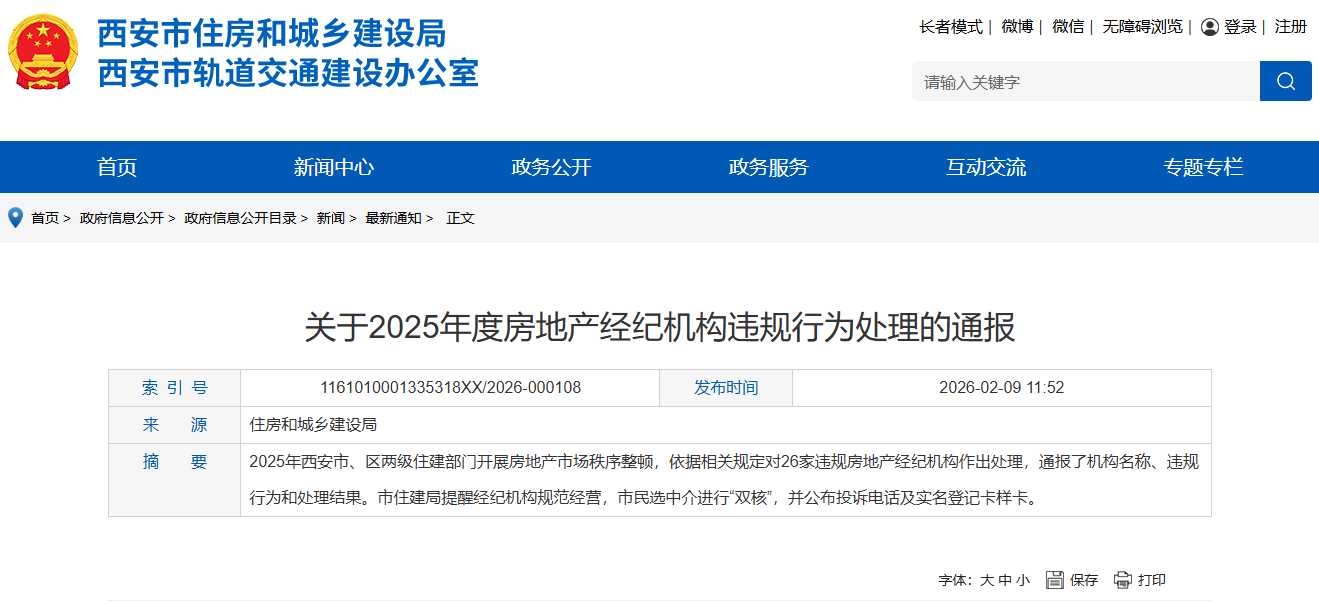Image resolution: width=1319 pixels, height=604 pixels.
Task: Enable 长者模式 elder mode
Action: click(x=950, y=27)
